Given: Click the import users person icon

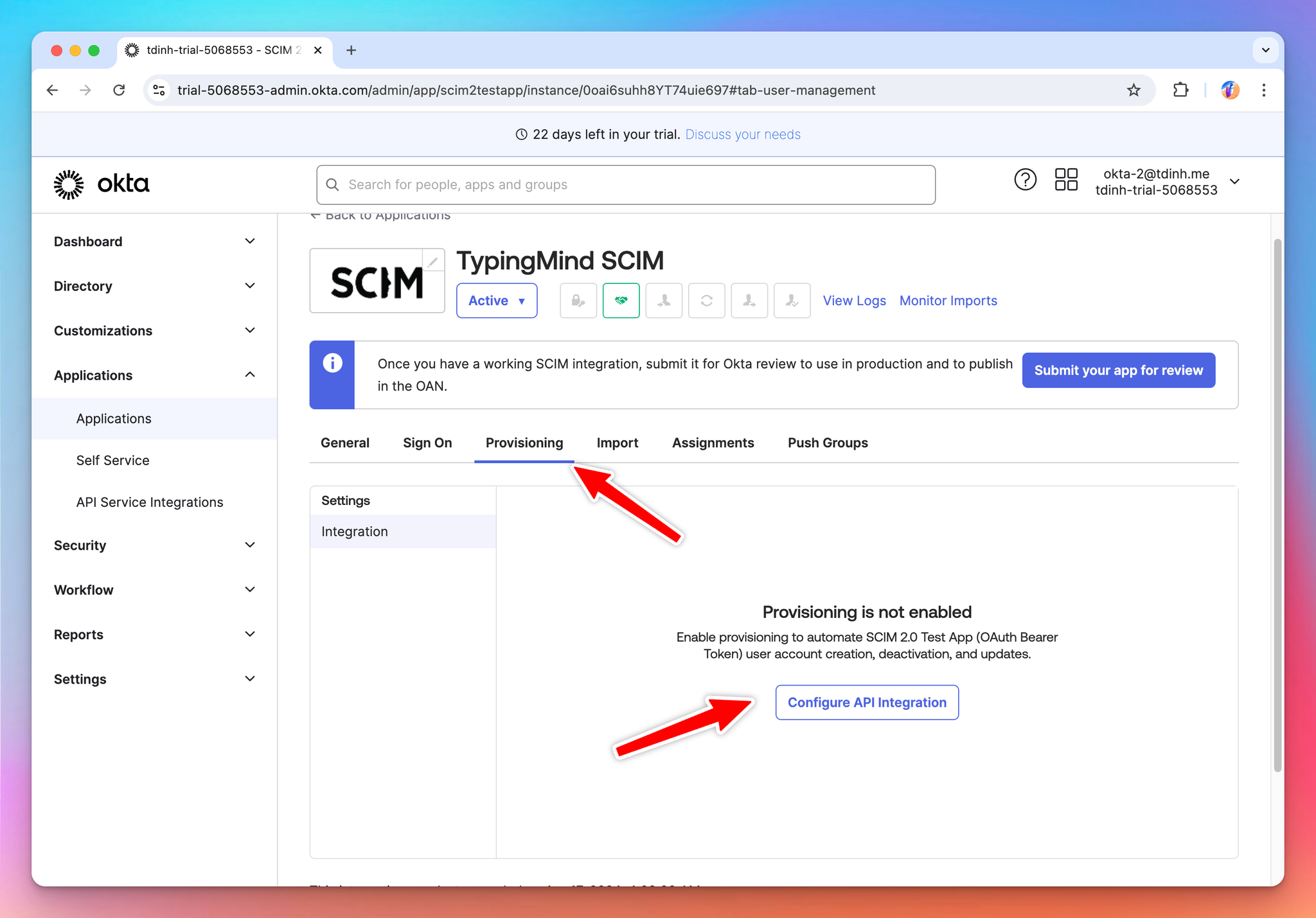Looking at the screenshot, I should click(x=664, y=301).
